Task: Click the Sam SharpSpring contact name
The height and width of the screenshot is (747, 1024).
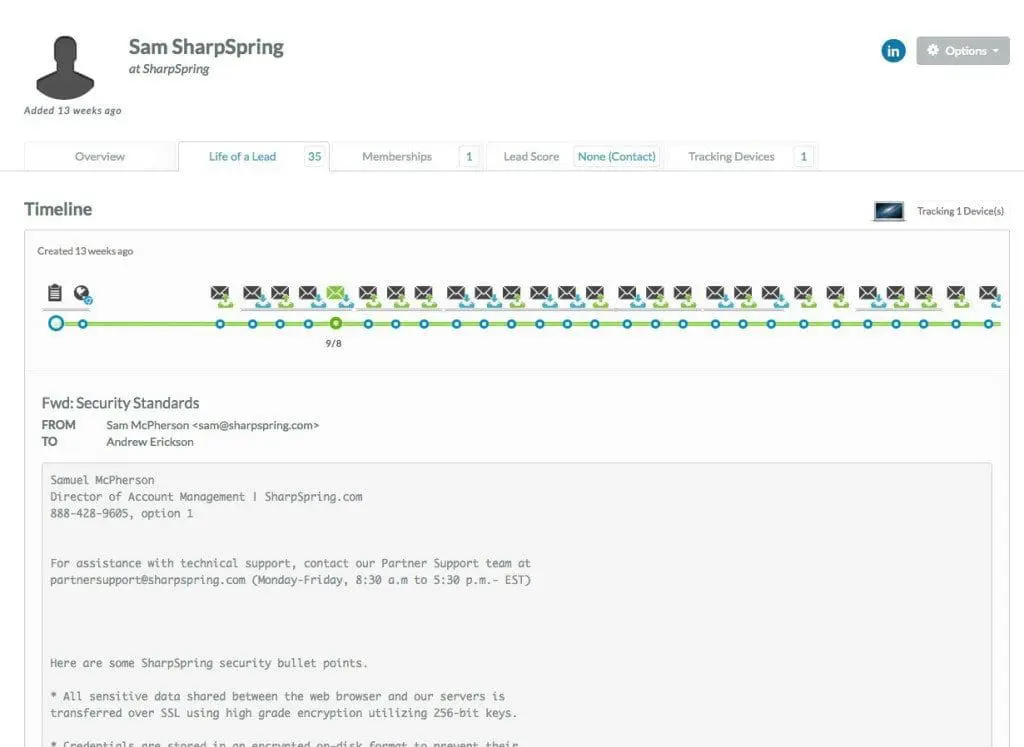Action: [206, 47]
